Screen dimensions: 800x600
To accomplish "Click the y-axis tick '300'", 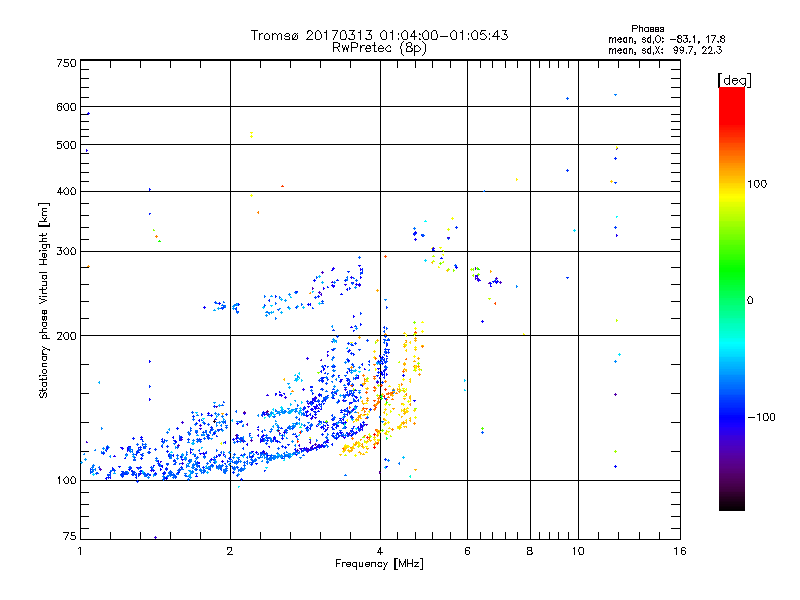I will [66, 252].
